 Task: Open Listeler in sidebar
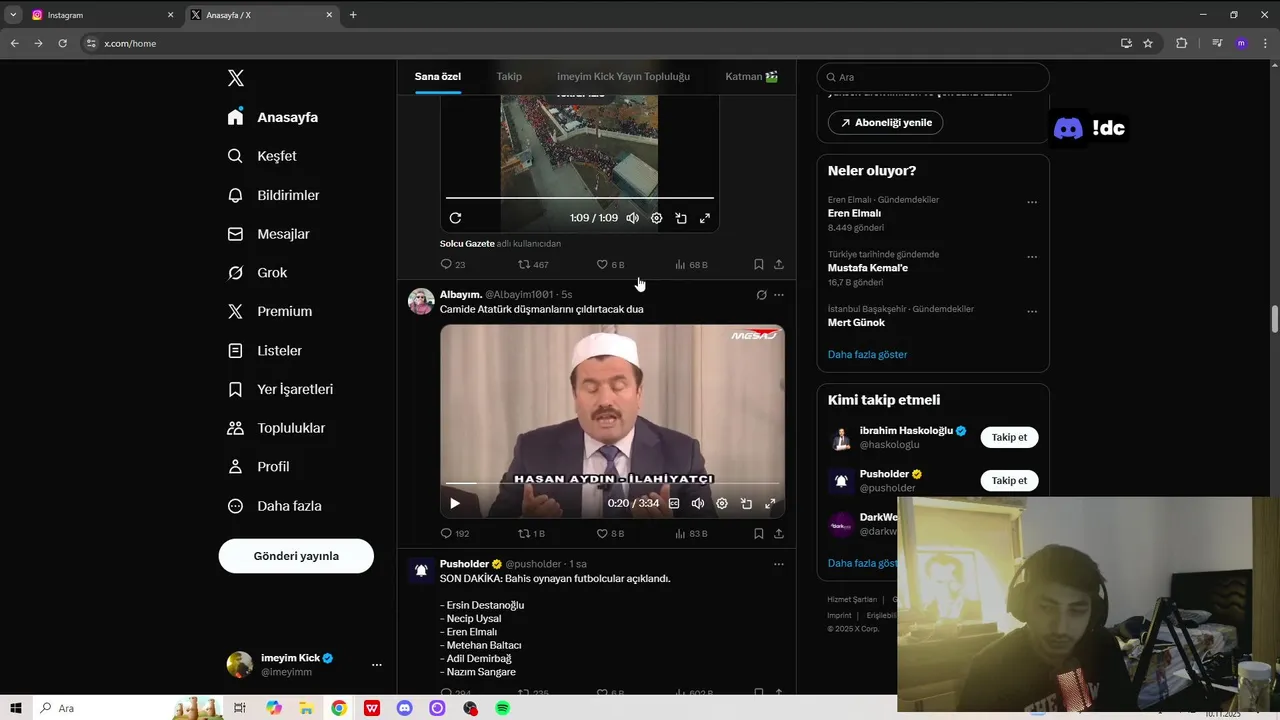[264, 351]
